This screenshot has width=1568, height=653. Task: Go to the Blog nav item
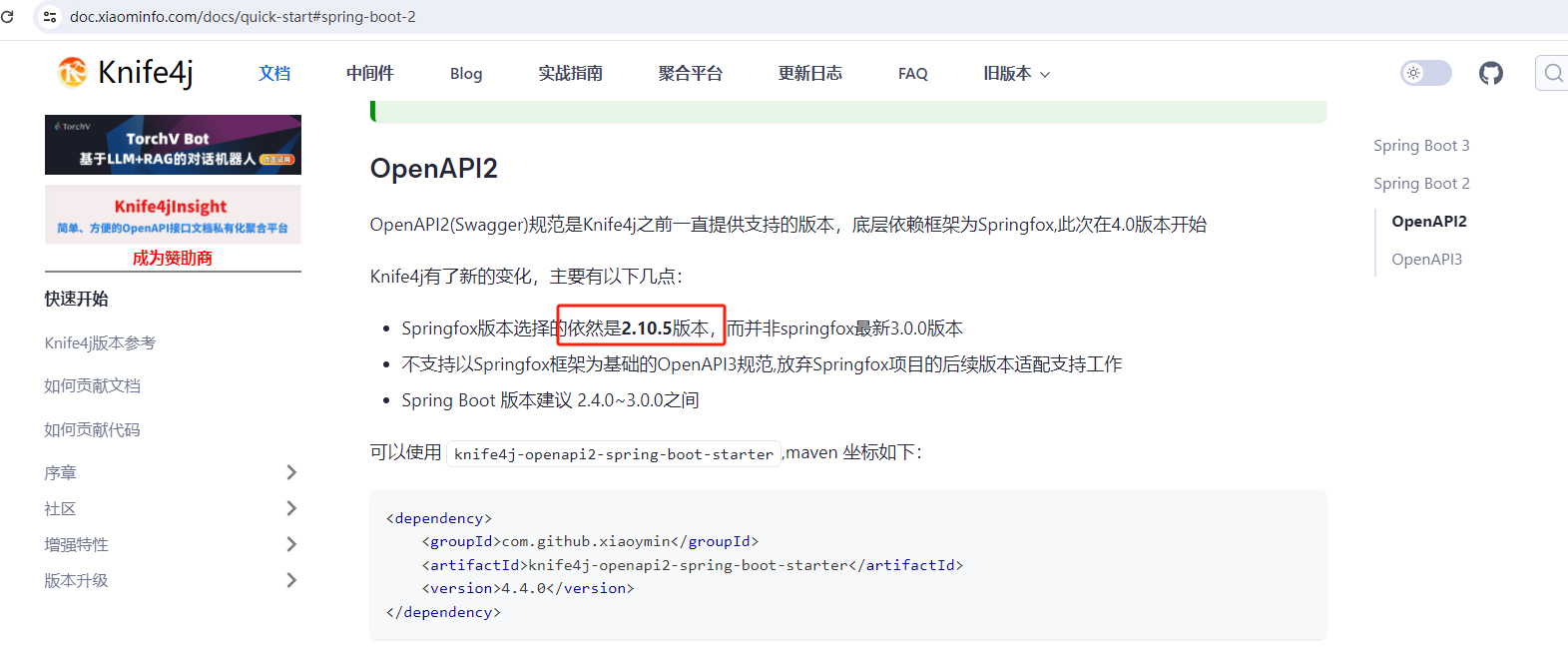tap(466, 73)
